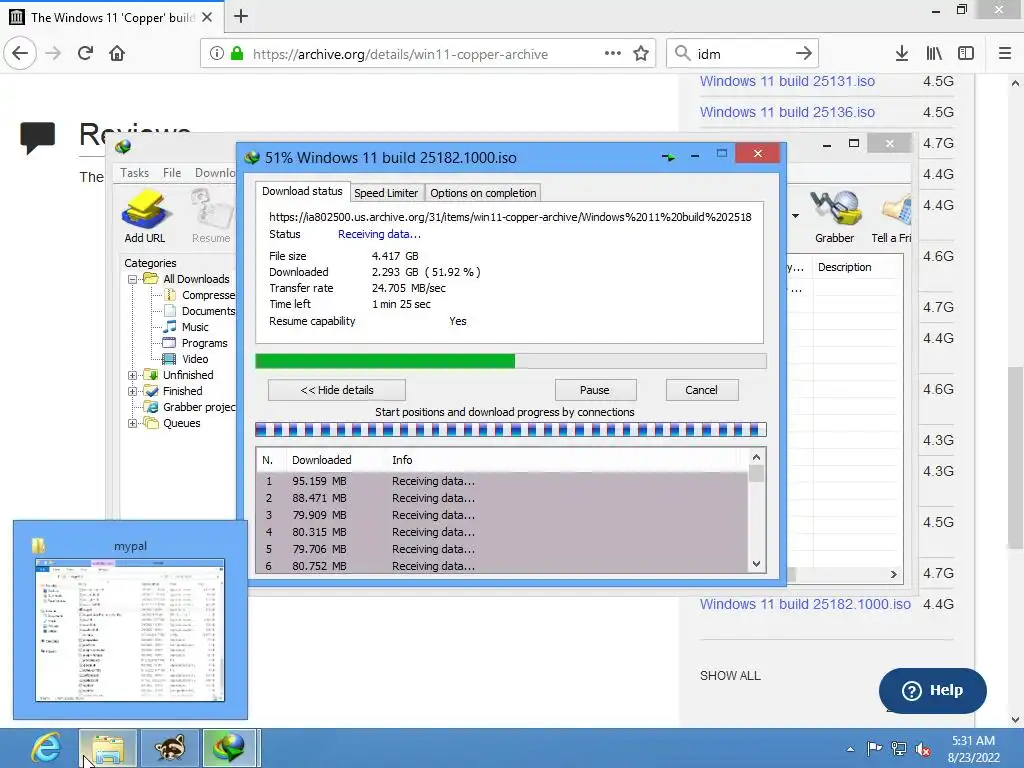This screenshot has height=768, width=1024.
Task: Open the Downloads menu in IDM
Action: pyautogui.click(x=215, y=173)
